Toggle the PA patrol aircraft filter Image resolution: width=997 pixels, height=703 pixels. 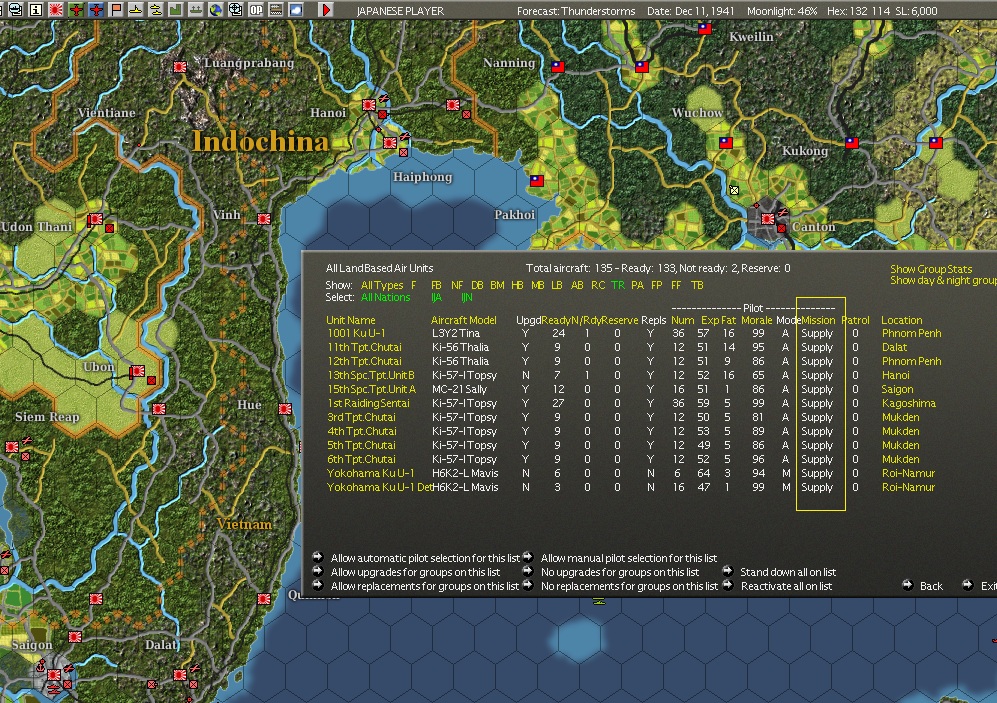tap(638, 285)
